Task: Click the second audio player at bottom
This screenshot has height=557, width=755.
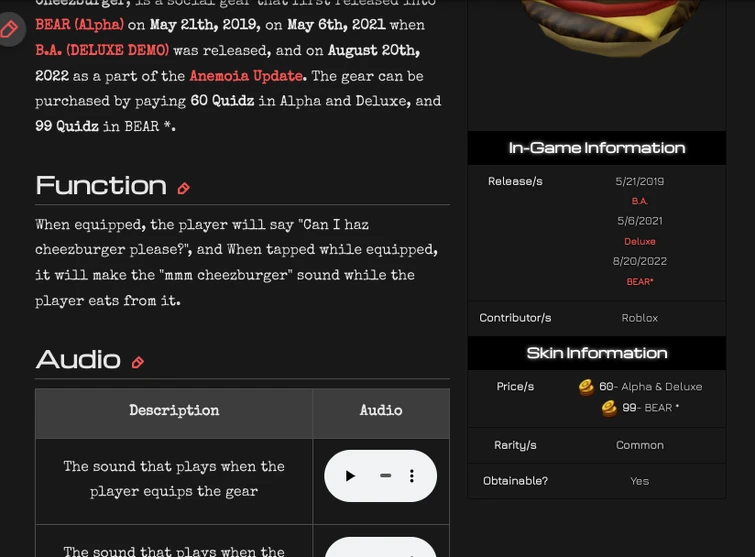Action: coord(380,549)
